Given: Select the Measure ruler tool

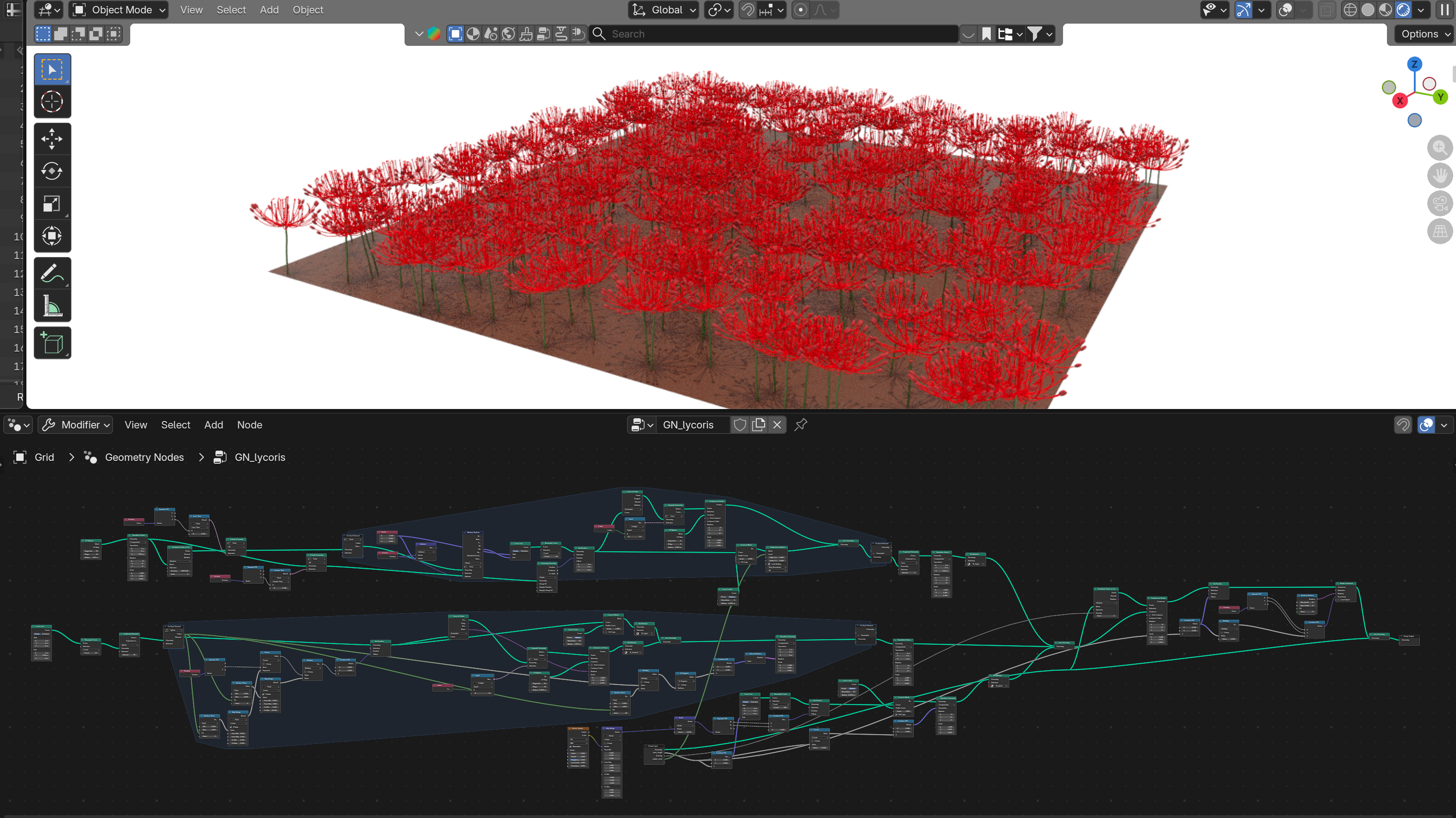Looking at the screenshot, I should (52, 306).
